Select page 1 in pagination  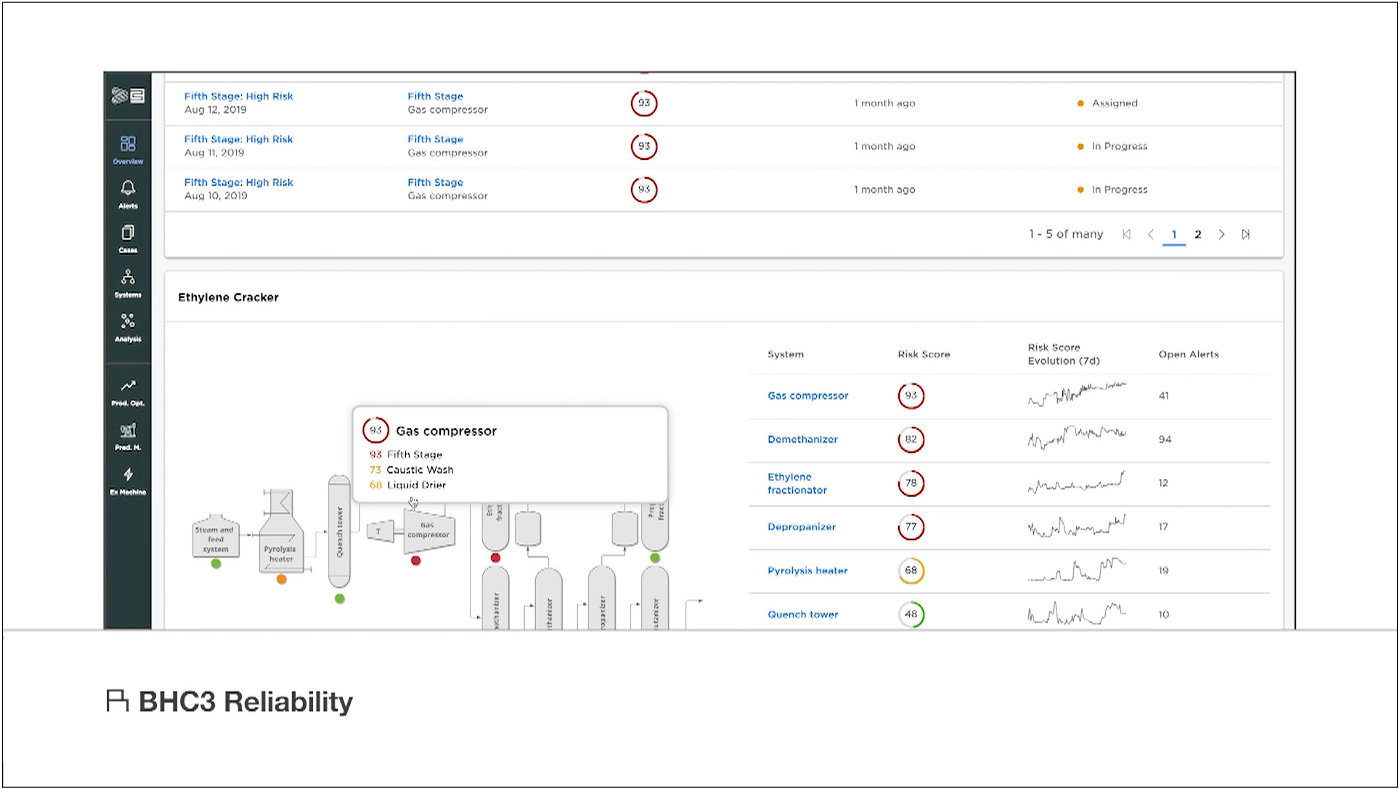(x=1174, y=234)
